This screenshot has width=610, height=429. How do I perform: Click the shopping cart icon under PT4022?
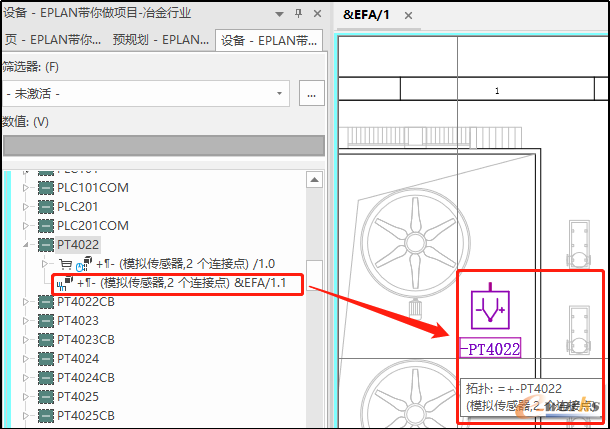(65, 264)
